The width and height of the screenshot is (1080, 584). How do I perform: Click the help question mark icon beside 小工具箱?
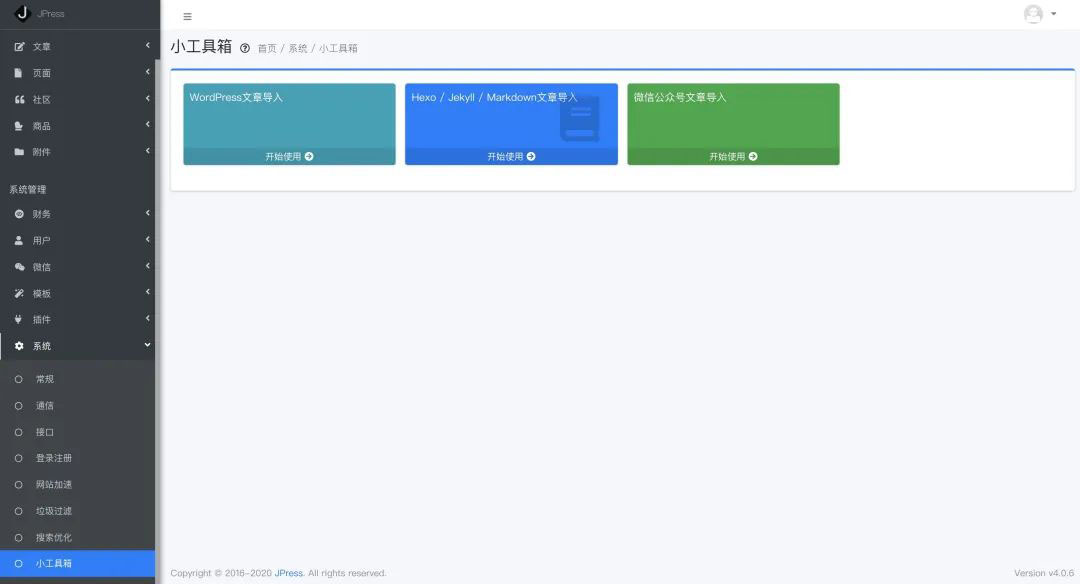[x=245, y=48]
